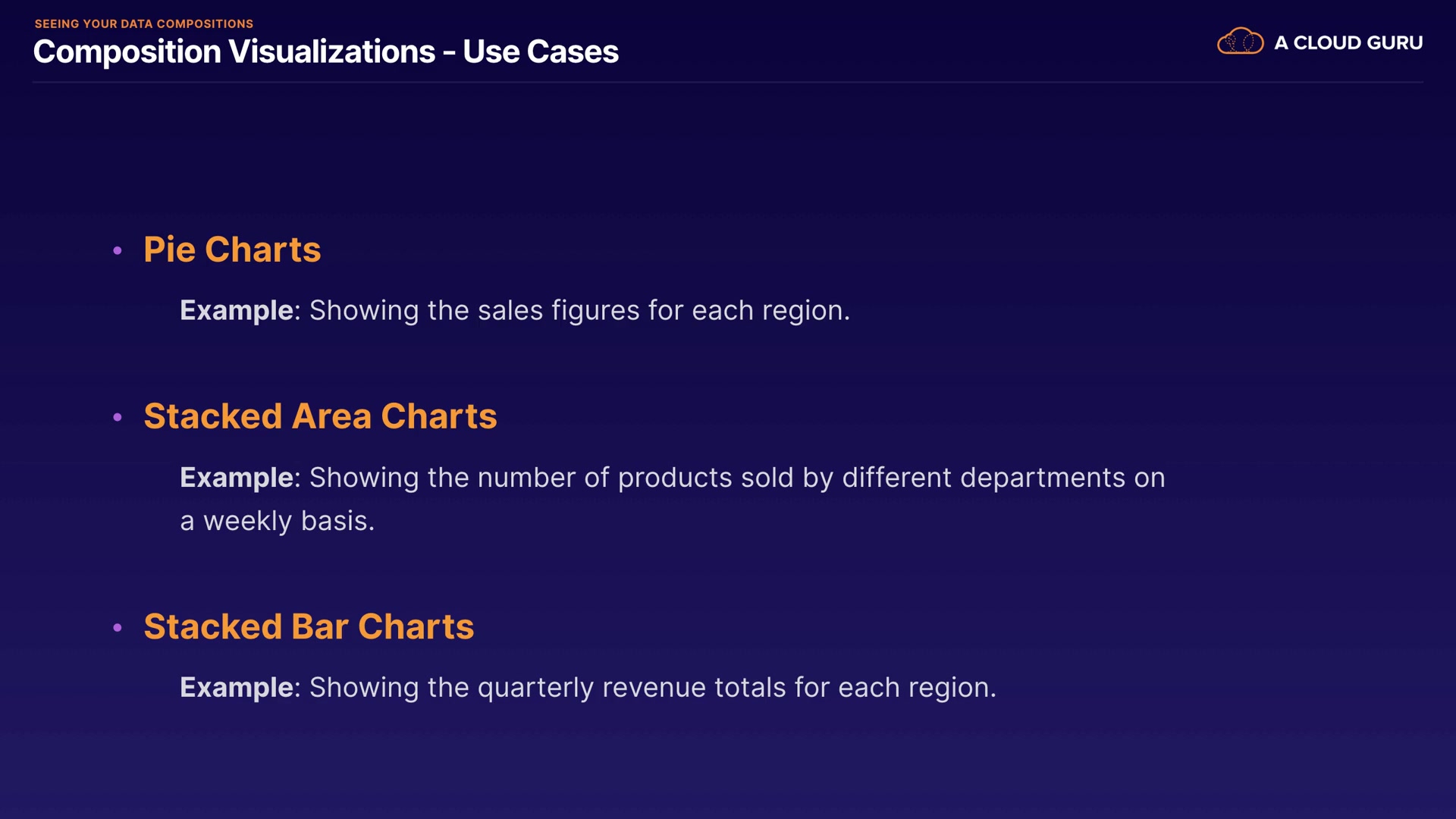Click the "Stacked Area Charts" heading
This screenshot has width=1456, height=819.
(x=320, y=416)
